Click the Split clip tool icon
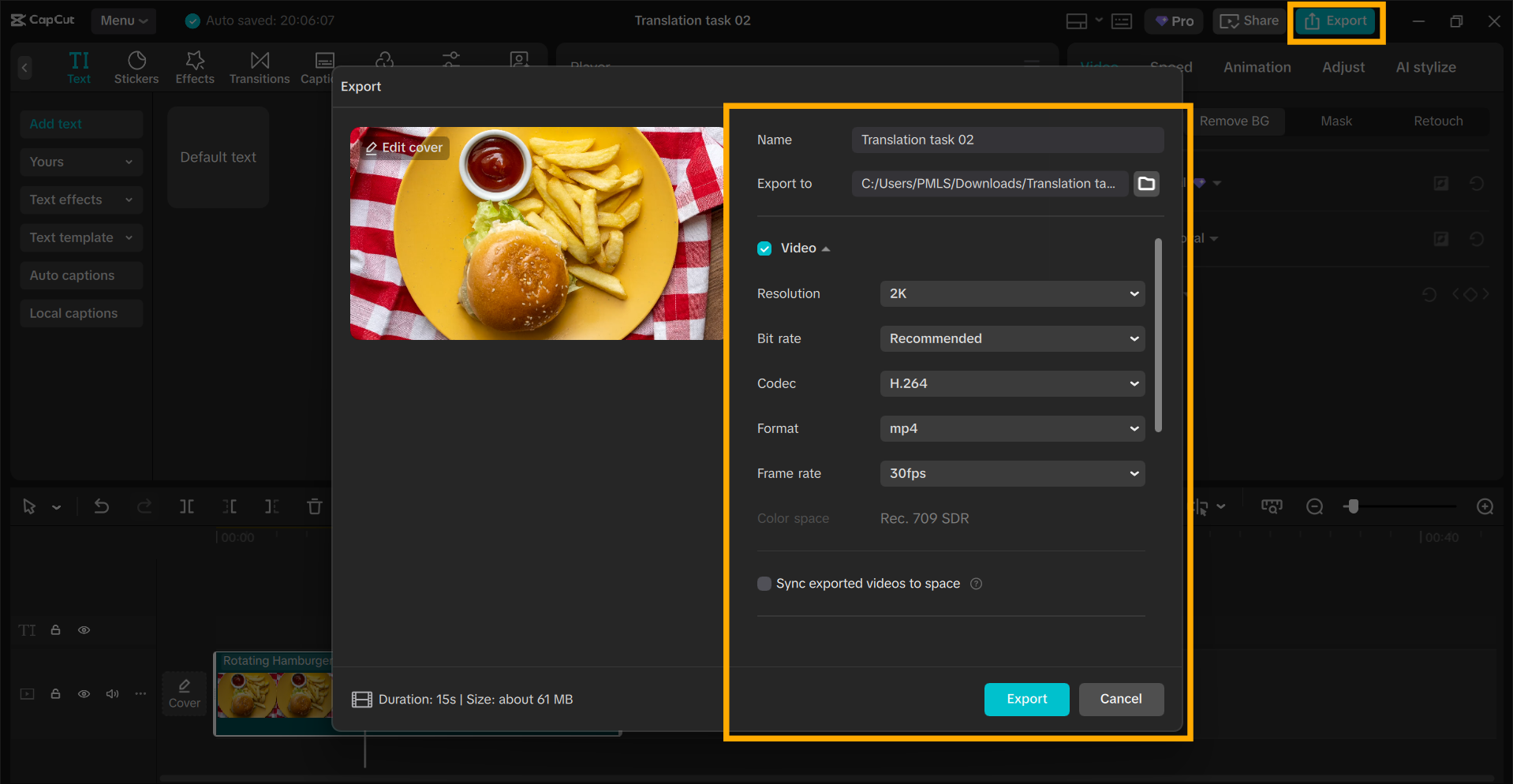The width and height of the screenshot is (1513, 784). (x=187, y=506)
